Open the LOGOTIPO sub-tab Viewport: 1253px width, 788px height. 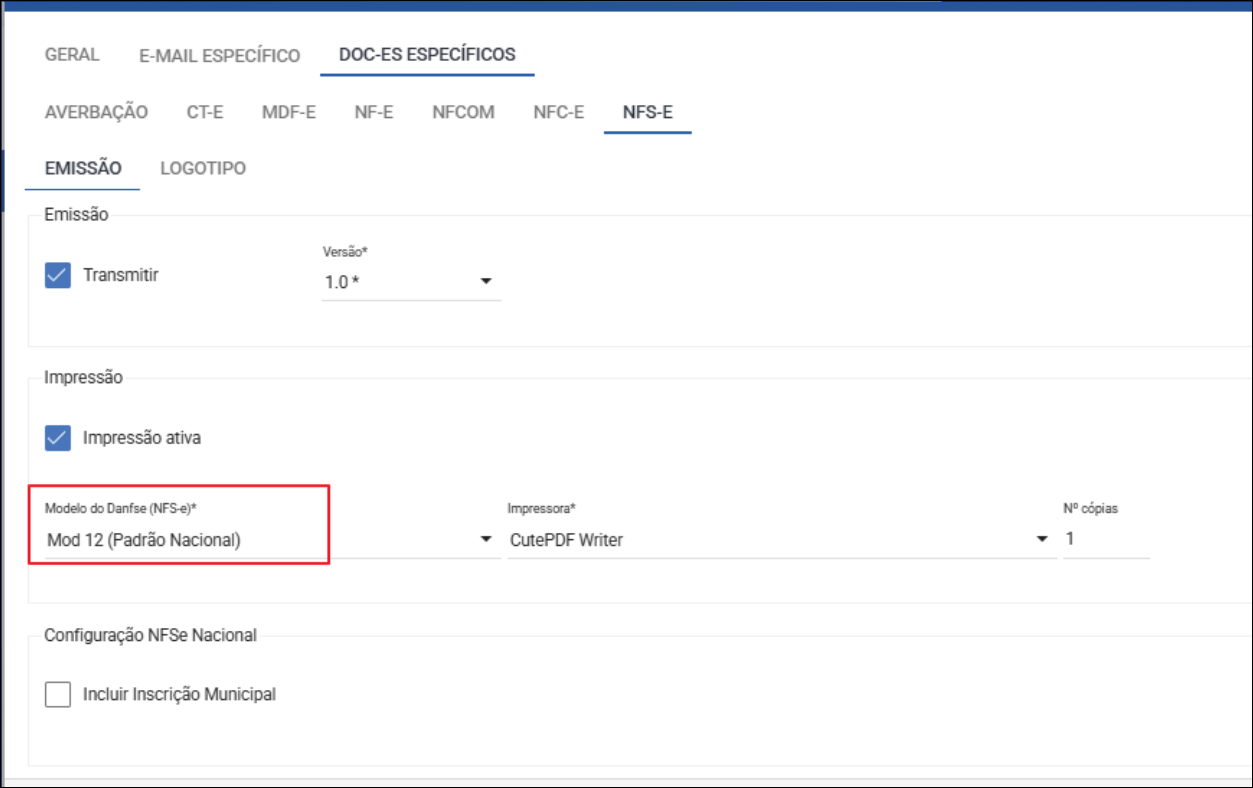coord(203,168)
